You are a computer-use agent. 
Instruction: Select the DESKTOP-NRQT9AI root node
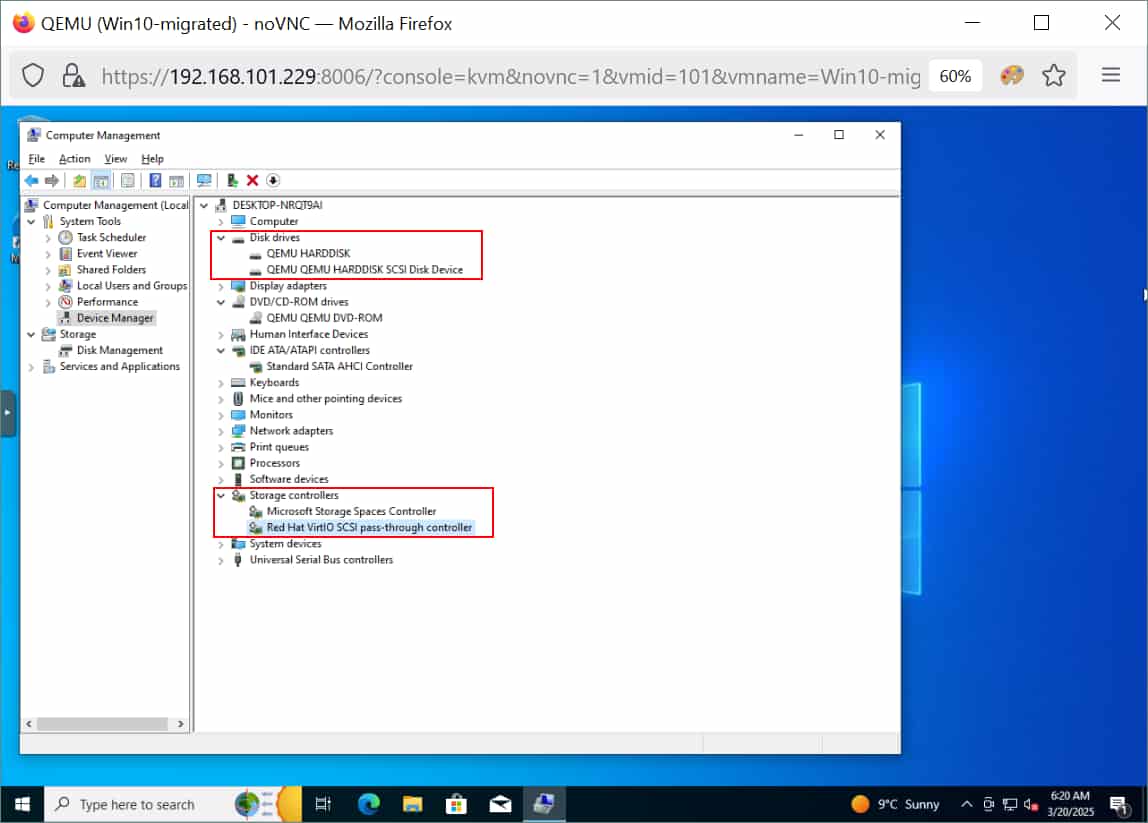pyautogui.click(x=277, y=205)
